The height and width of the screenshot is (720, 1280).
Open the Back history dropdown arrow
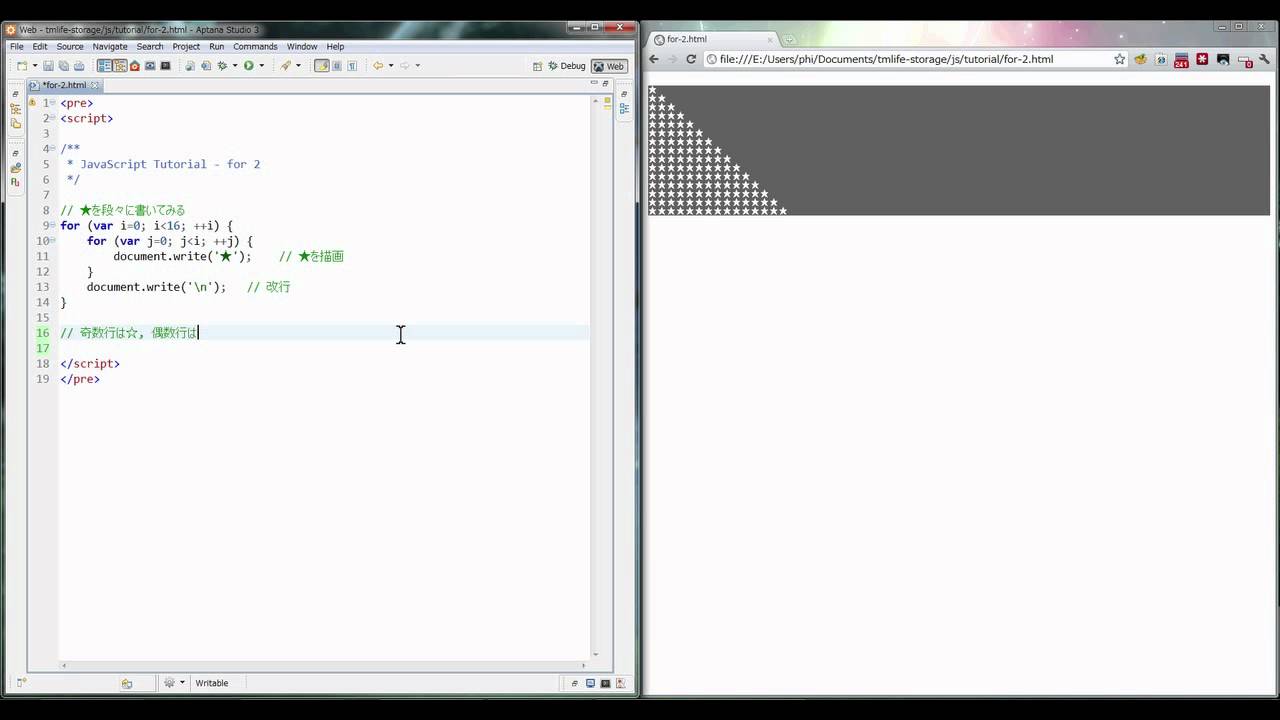(391, 66)
